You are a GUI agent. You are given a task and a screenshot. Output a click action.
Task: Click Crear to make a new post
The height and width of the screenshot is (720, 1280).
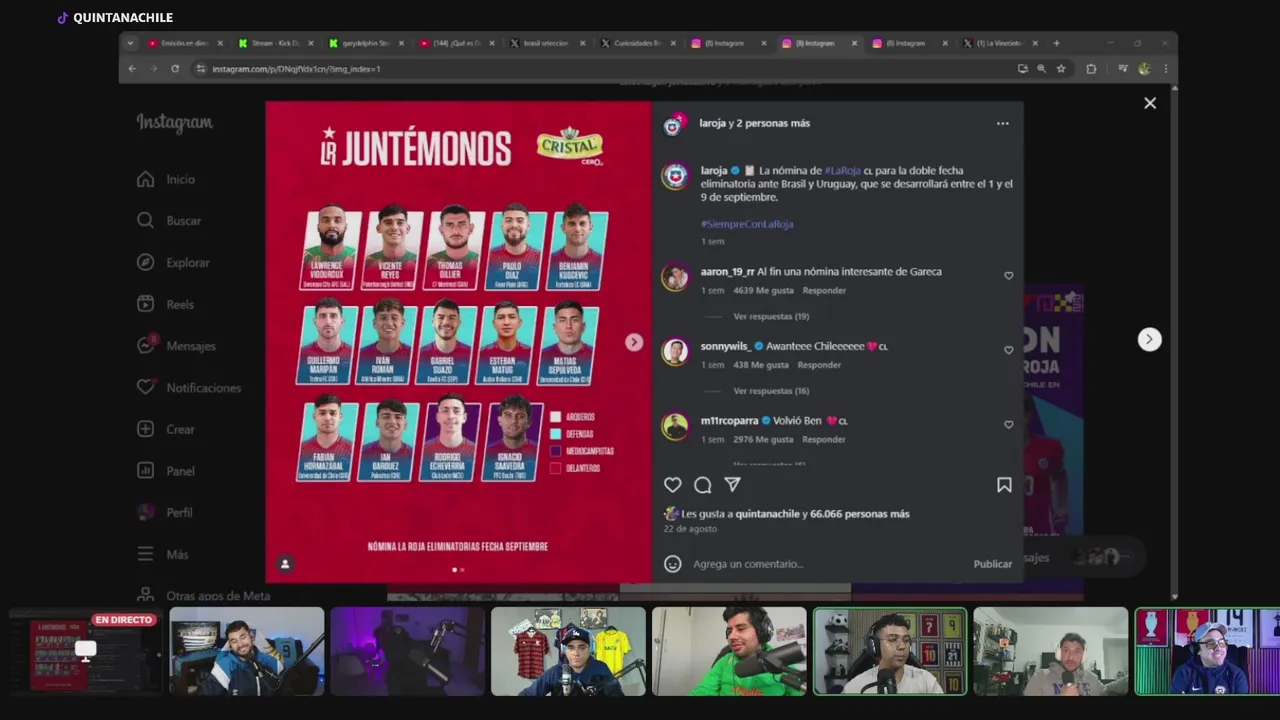pos(166,429)
